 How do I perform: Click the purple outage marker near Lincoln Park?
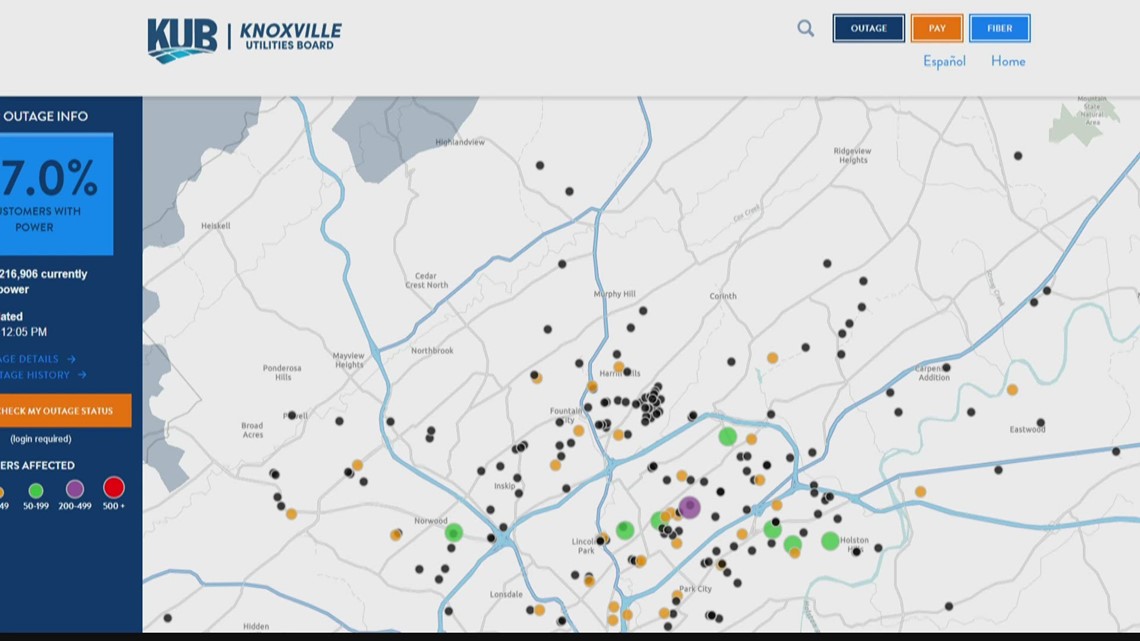689,506
